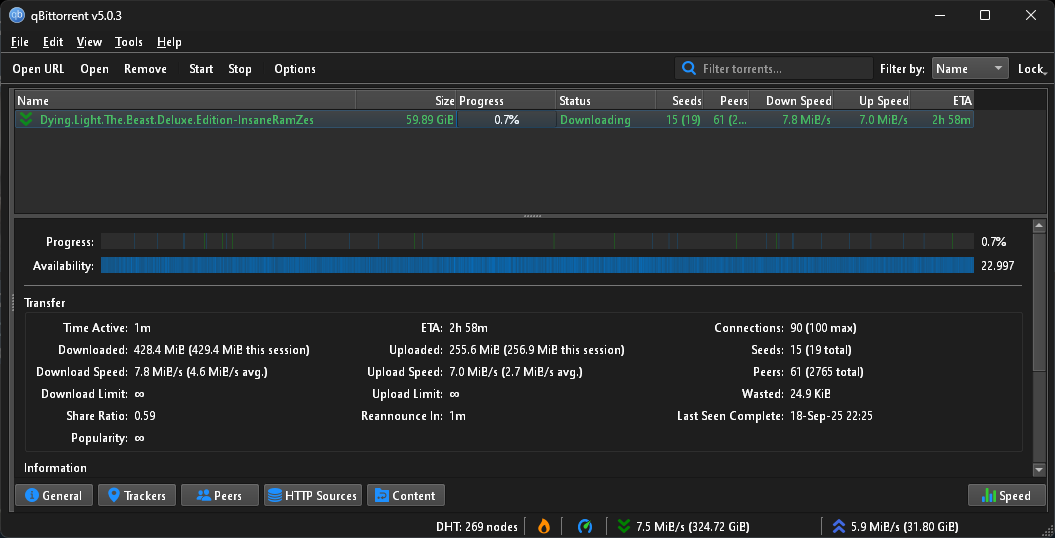Click the search magnifier icon in filter box
Screen dimensions: 1055x538
click(688, 69)
